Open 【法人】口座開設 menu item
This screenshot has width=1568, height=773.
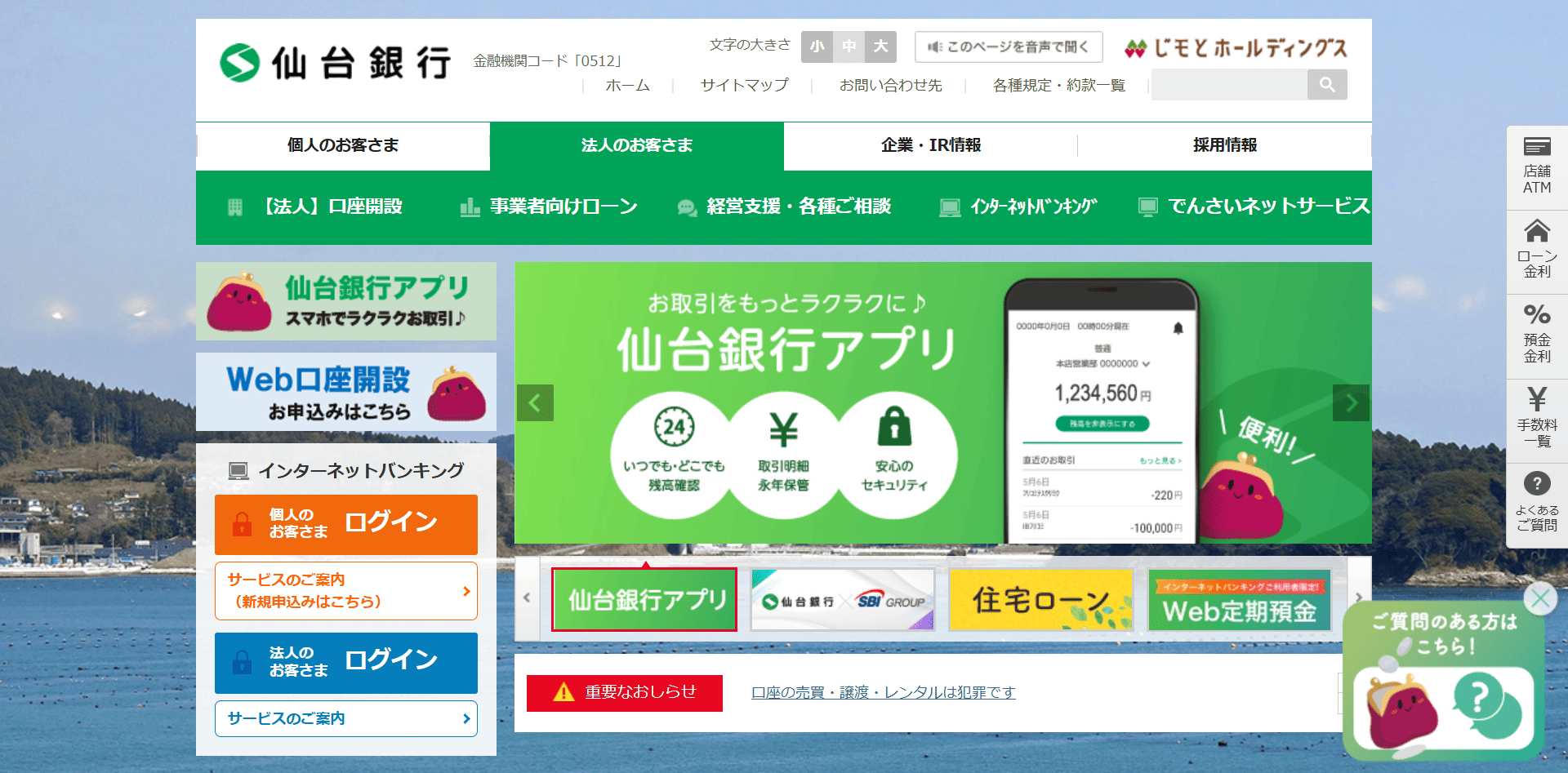click(x=314, y=207)
